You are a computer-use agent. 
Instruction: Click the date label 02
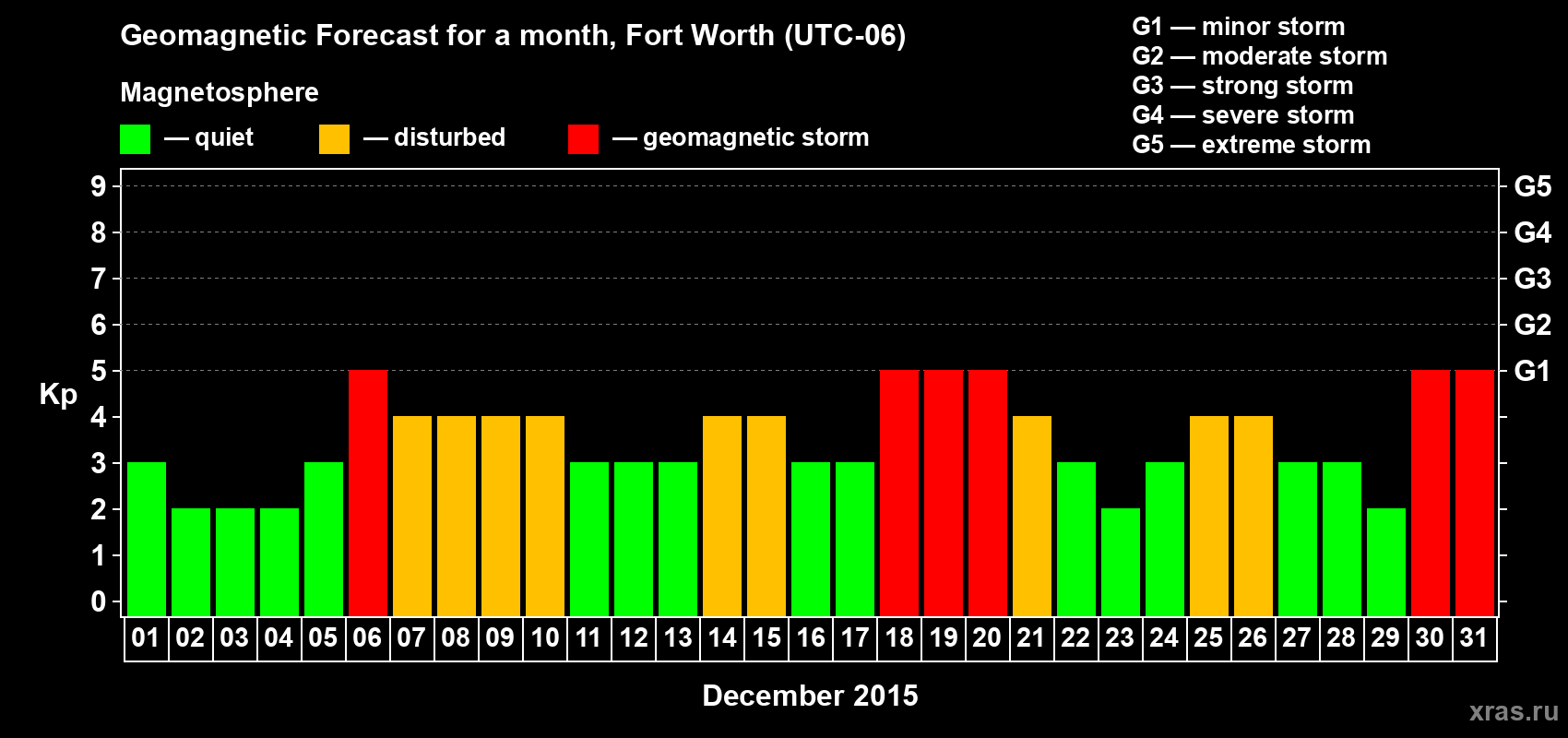pos(190,637)
